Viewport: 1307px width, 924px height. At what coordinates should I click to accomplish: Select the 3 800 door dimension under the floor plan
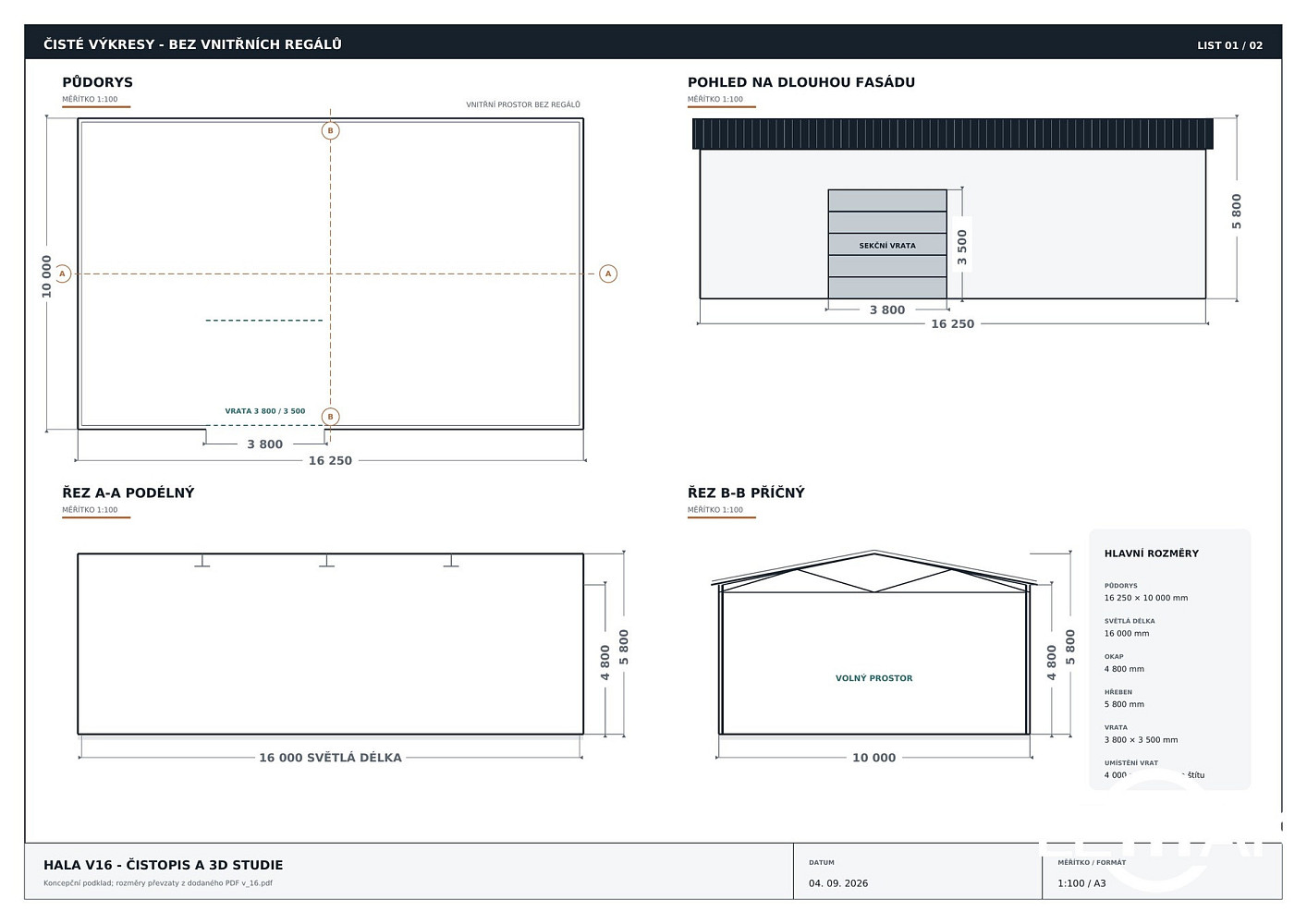pos(264,444)
